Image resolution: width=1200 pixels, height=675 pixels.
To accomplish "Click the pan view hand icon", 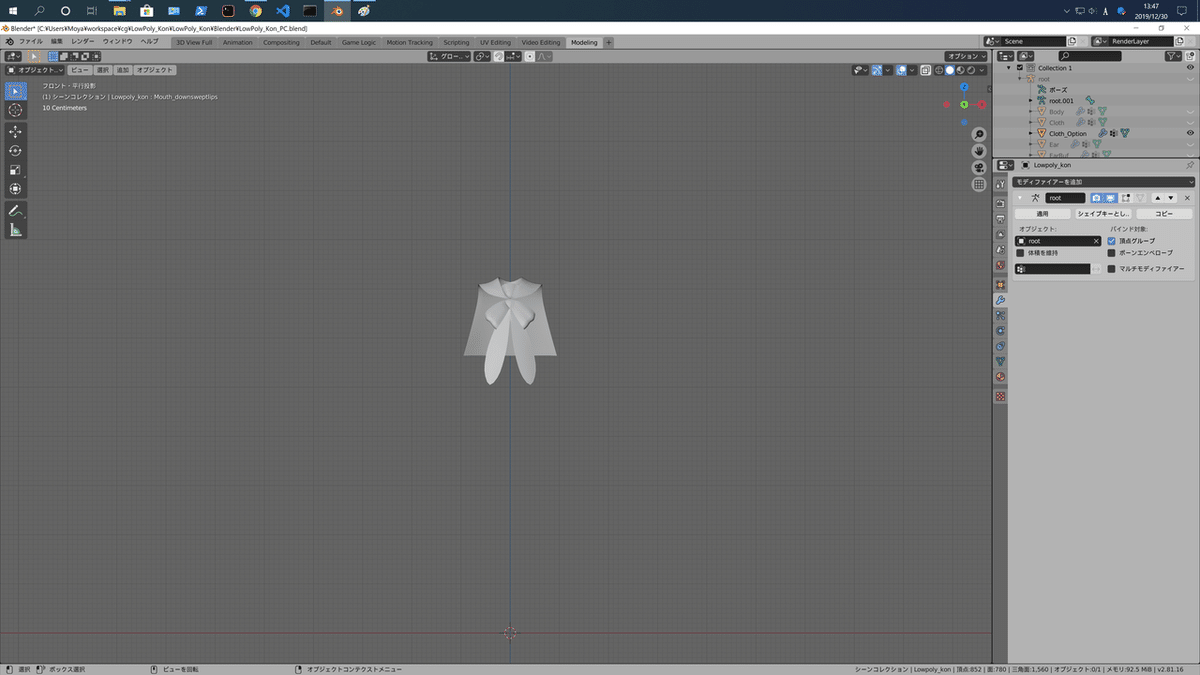I will pos(979,151).
